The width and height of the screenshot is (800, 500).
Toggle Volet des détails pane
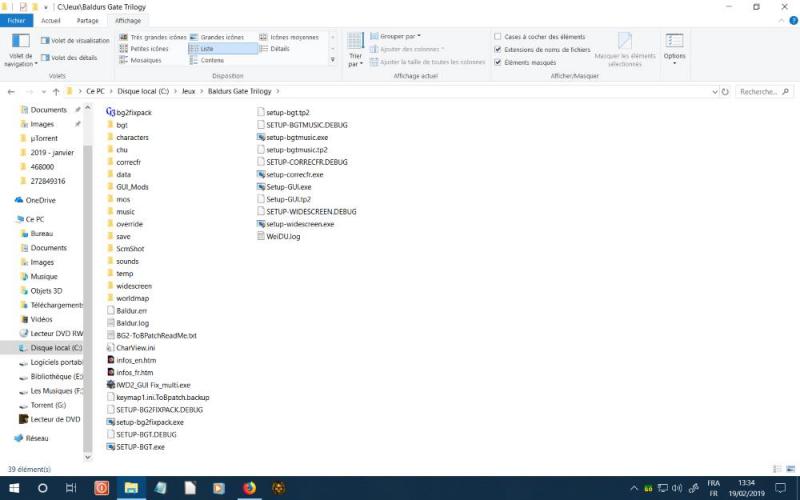[69, 58]
